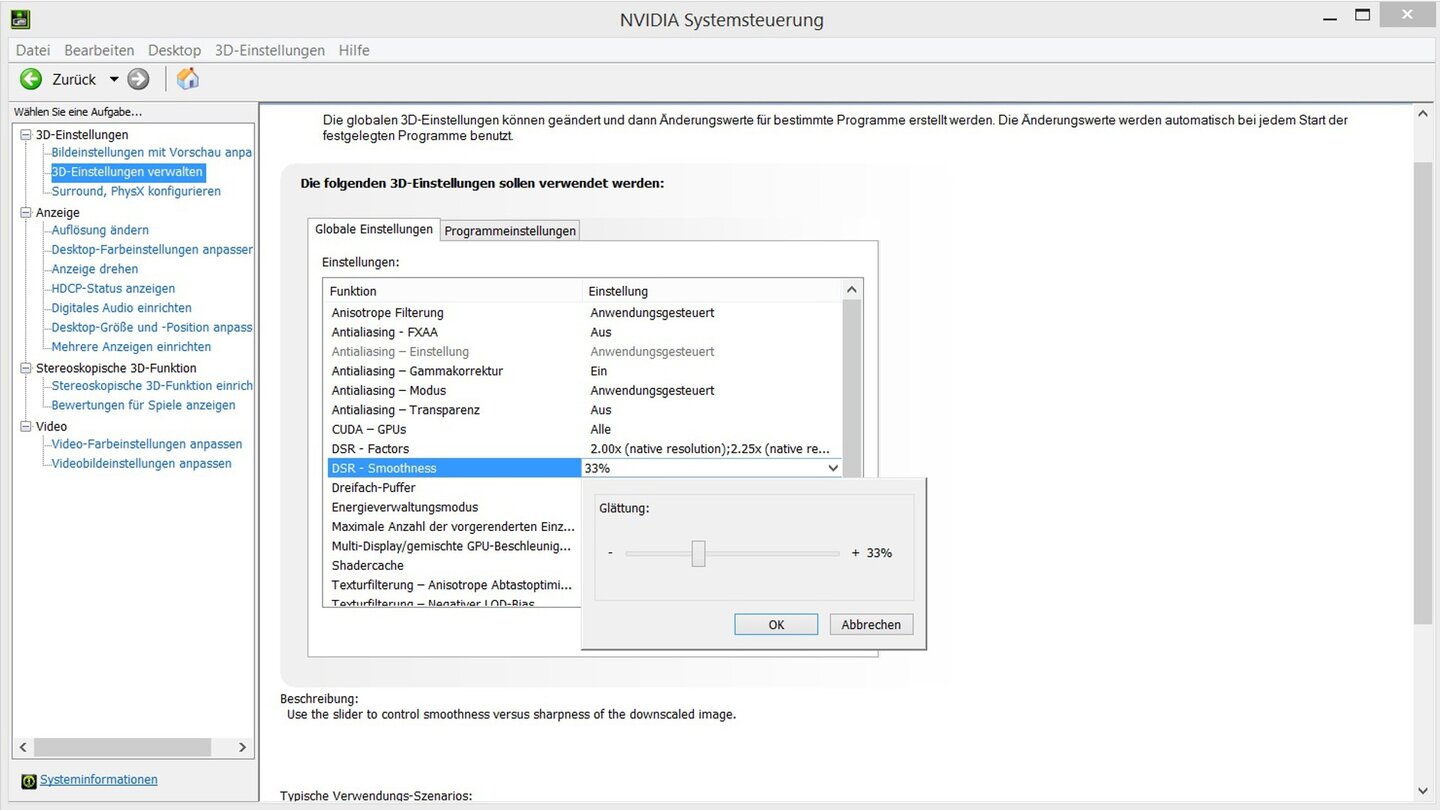Viewport: 1440px width, 810px height.
Task: Click the main page scroll-up arrow
Action: [x=1423, y=114]
